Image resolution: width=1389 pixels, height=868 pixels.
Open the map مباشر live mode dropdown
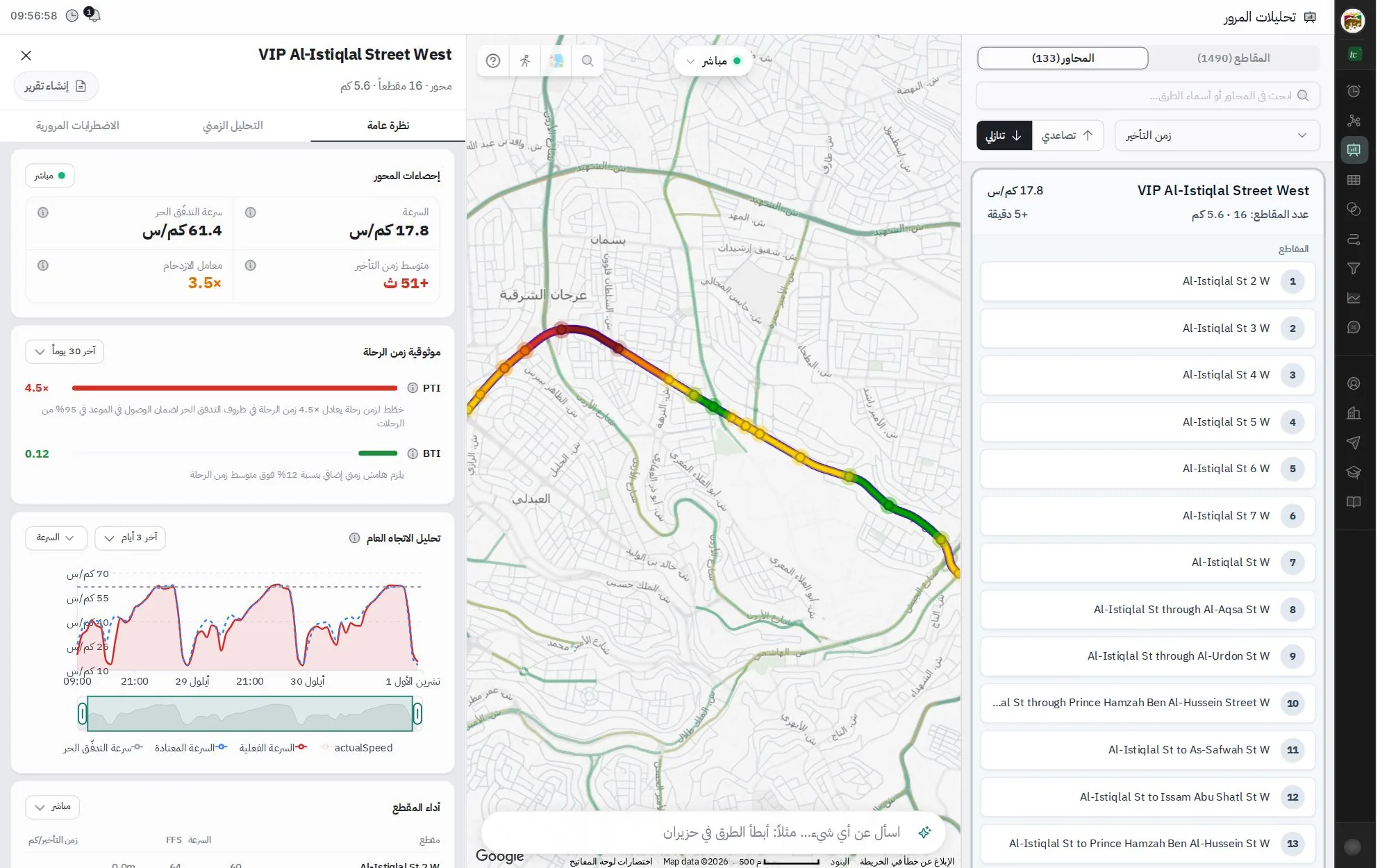pos(714,61)
